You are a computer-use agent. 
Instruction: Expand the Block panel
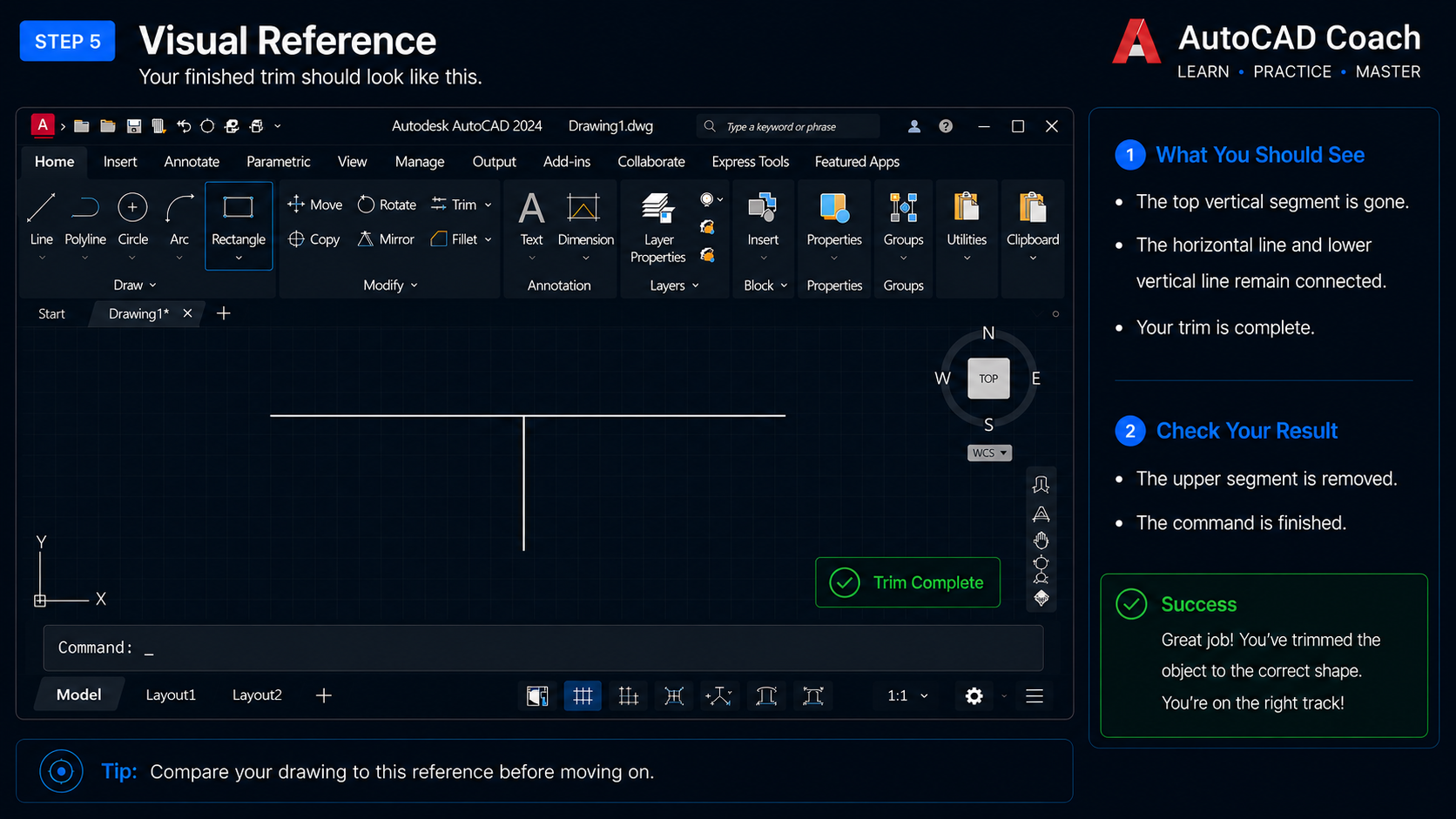[x=765, y=285]
